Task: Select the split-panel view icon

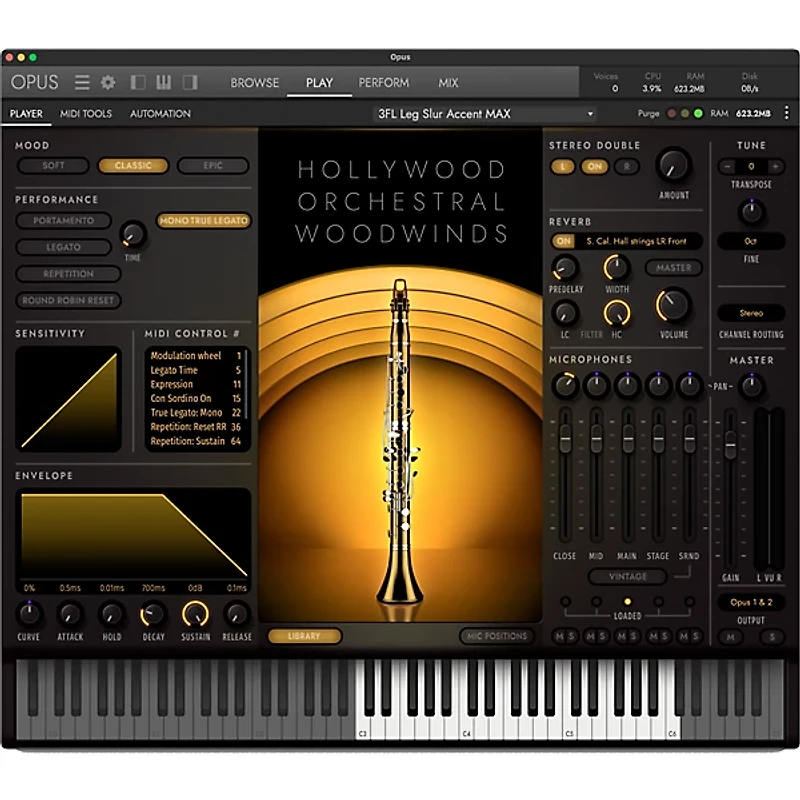Action: [137, 82]
